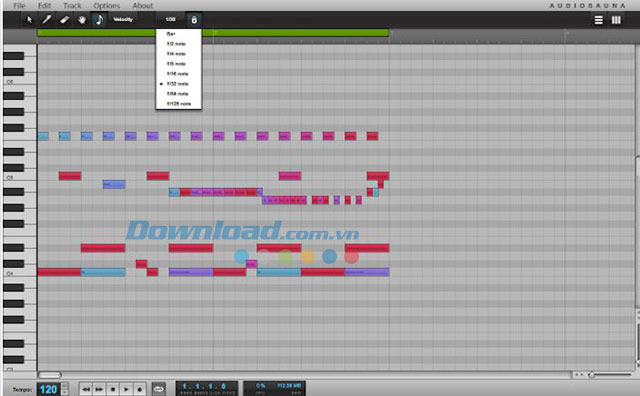Switch to the list view icon
This screenshot has height=396, width=640.
(x=598, y=20)
